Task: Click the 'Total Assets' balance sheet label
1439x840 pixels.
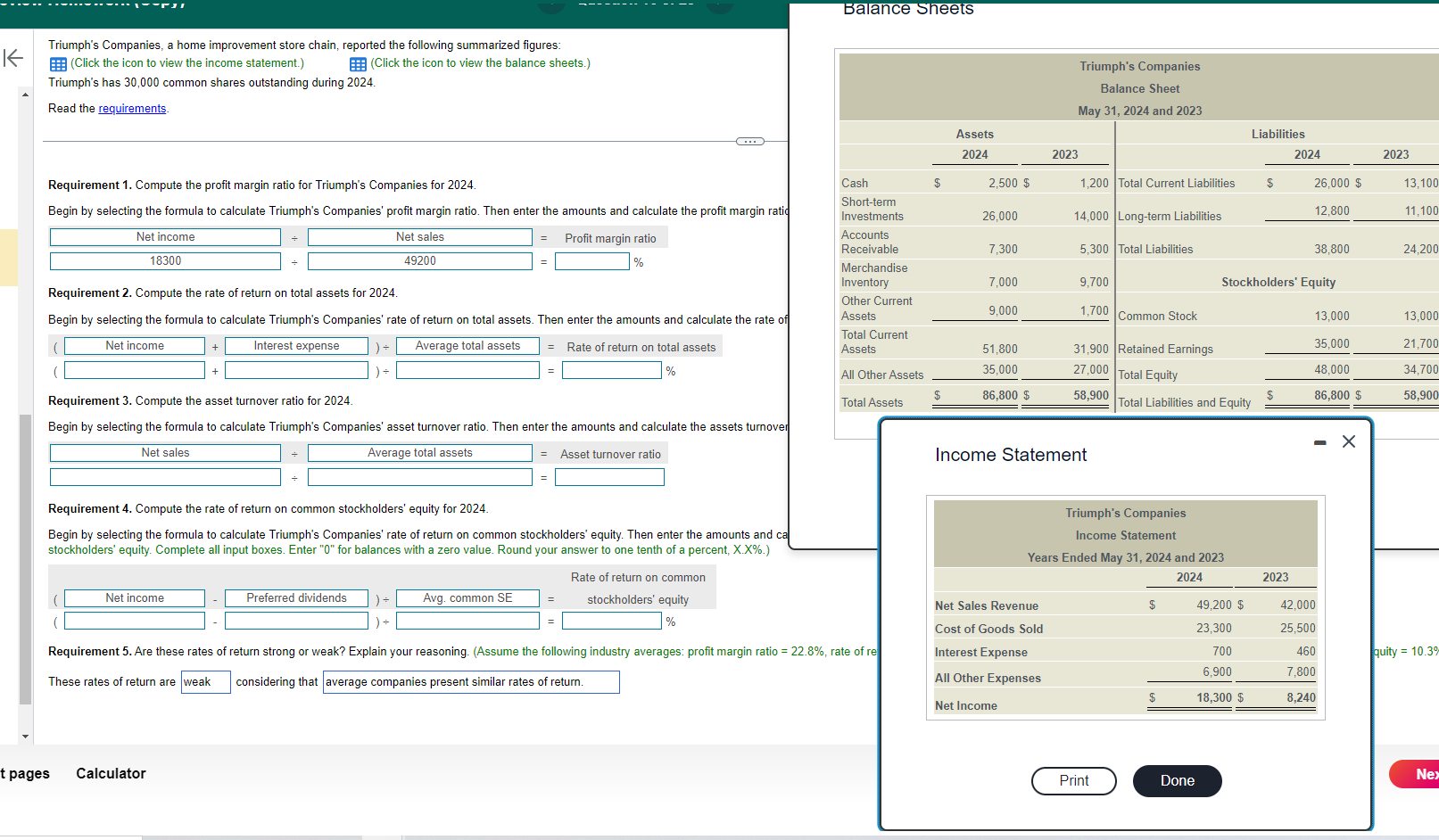Action: click(x=872, y=403)
